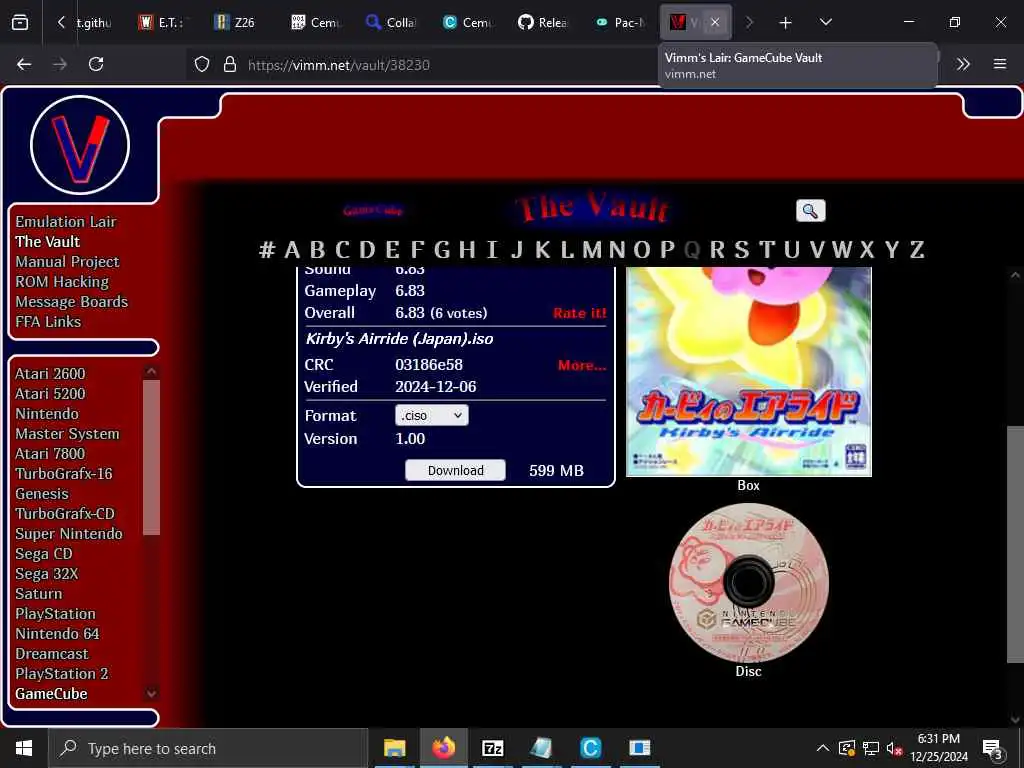Browse vault games under the # symbol
The width and height of the screenshot is (1024, 768).
point(266,249)
